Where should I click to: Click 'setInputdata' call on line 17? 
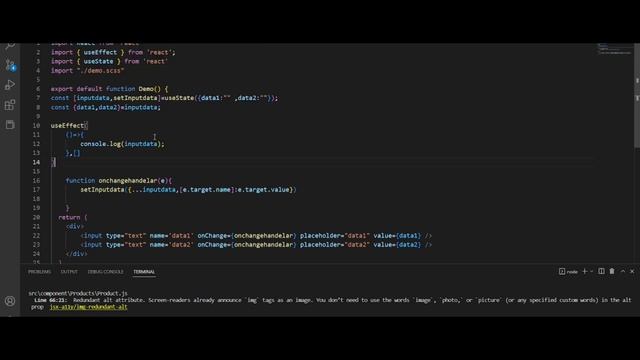point(102,189)
